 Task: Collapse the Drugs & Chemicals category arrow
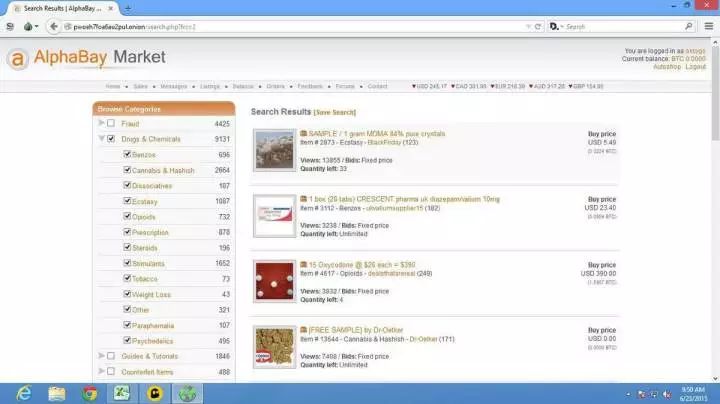101,139
